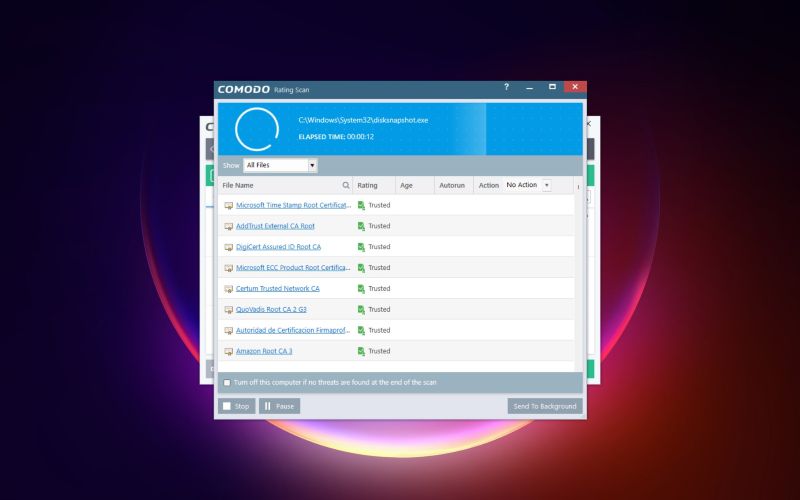800x500 pixels.
Task: Click the ELAPSED TIME 00:00:12 text
Action: coord(336,137)
